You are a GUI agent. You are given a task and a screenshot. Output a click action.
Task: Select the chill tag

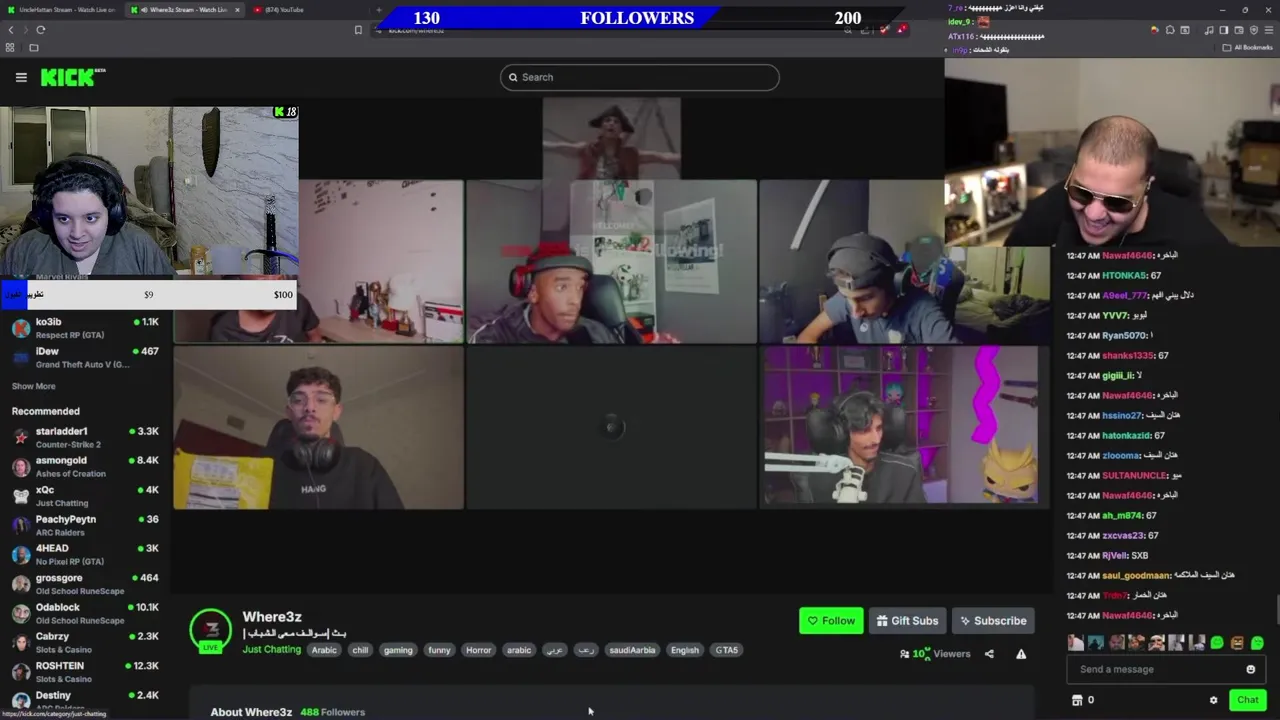tap(360, 650)
